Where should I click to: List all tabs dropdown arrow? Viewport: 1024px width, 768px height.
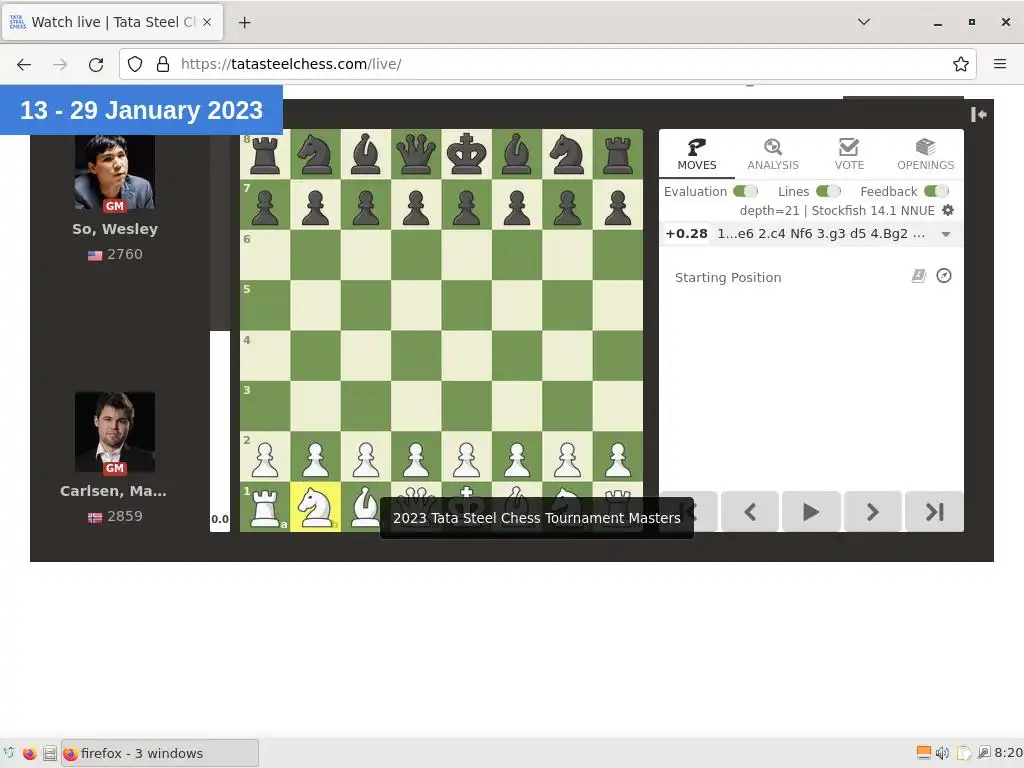click(863, 22)
